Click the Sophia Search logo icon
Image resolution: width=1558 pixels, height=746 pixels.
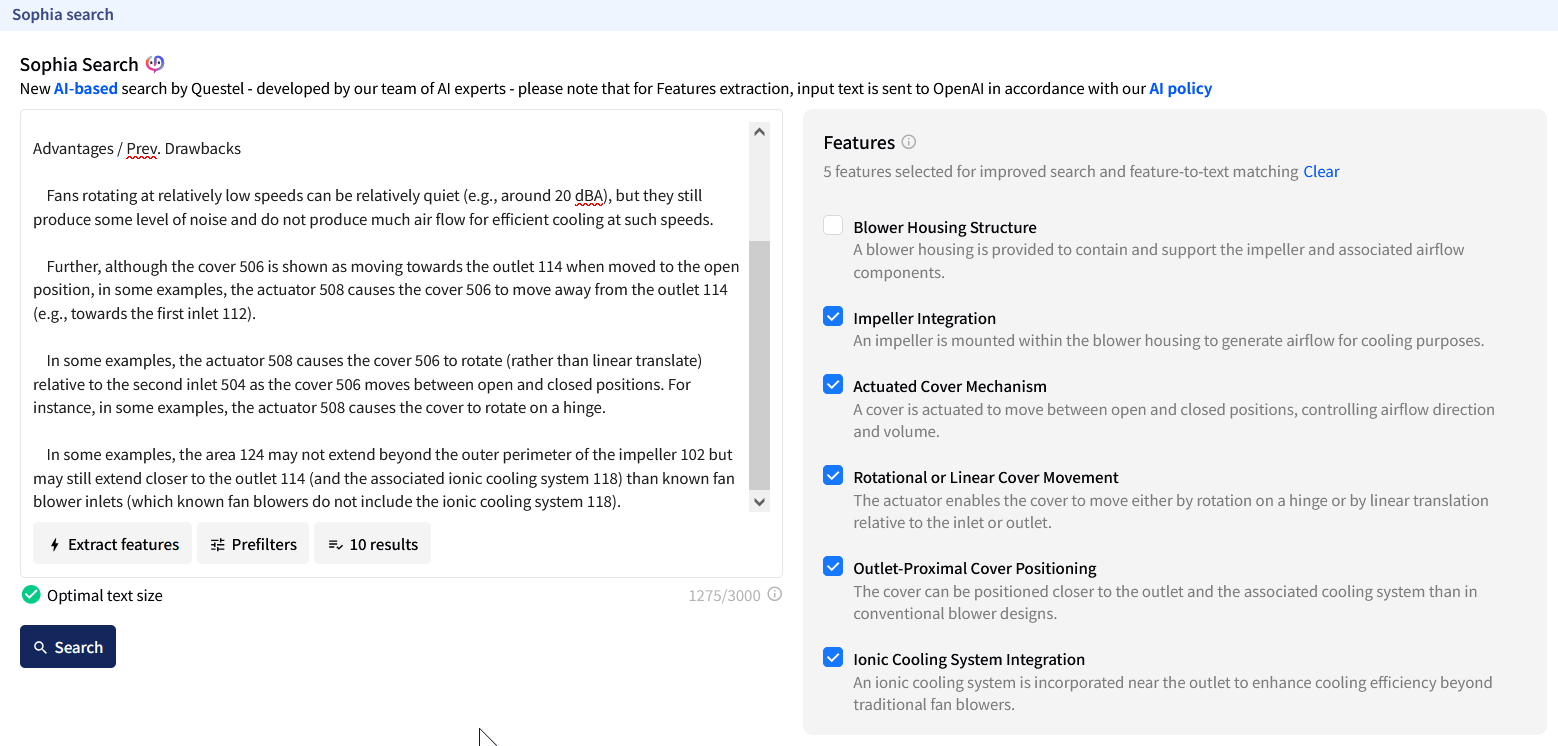click(155, 64)
